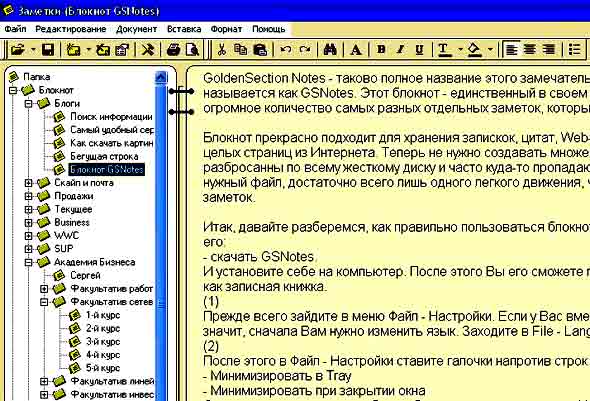
Task: Open the highlight color dropdown arrow
Action: click(490, 50)
